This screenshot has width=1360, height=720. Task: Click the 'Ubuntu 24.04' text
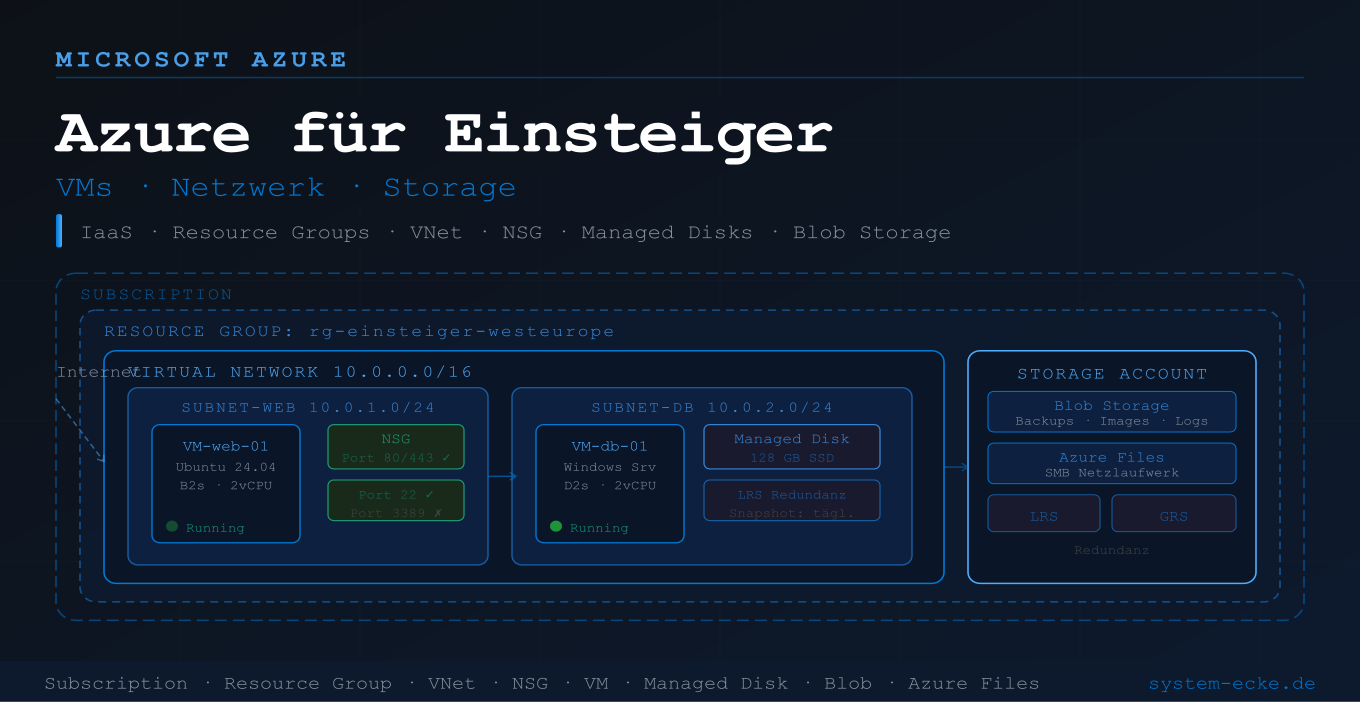point(226,467)
